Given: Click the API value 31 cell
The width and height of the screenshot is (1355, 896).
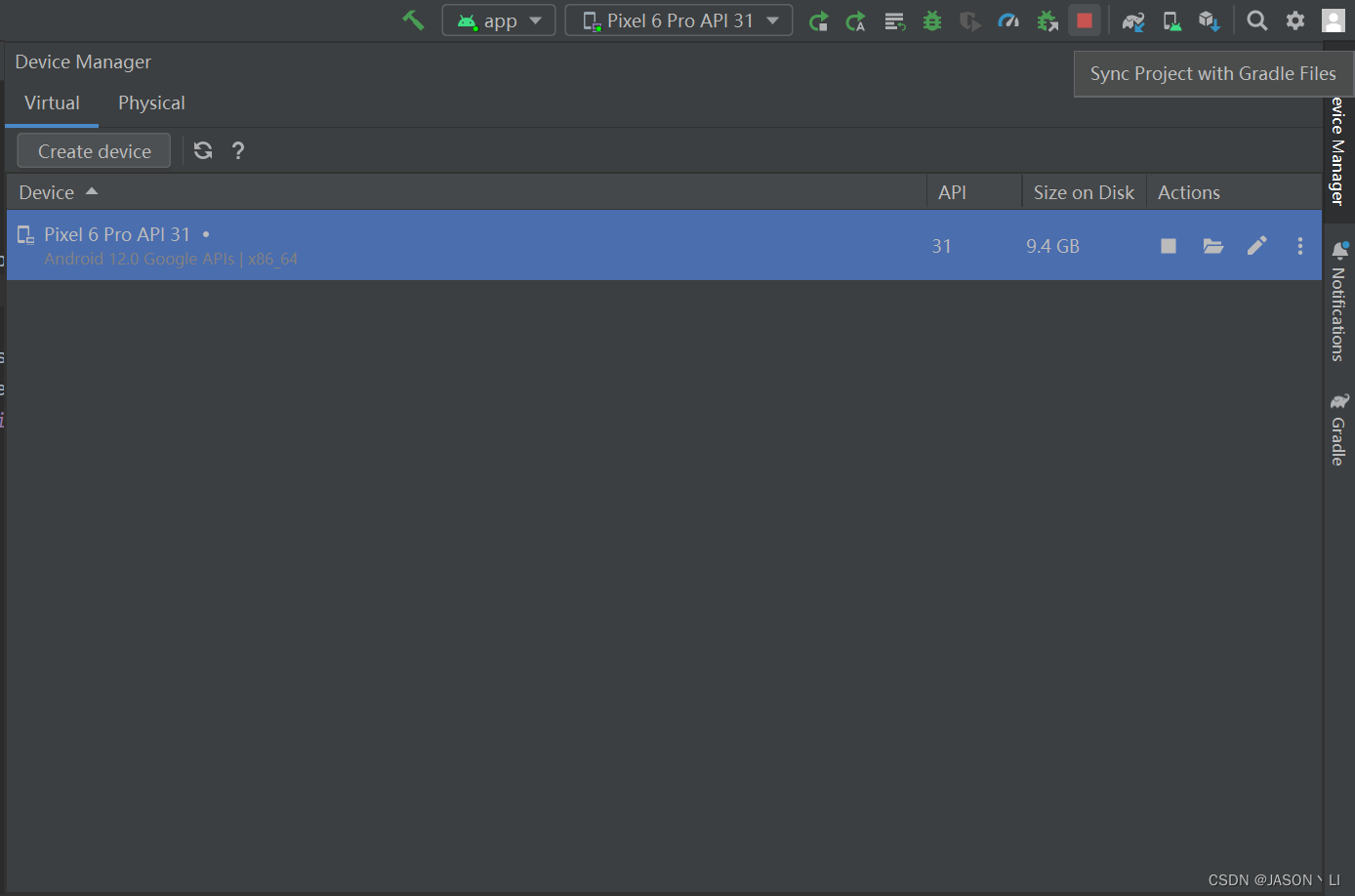Looking at the screenshot, I should click(941, 246).
